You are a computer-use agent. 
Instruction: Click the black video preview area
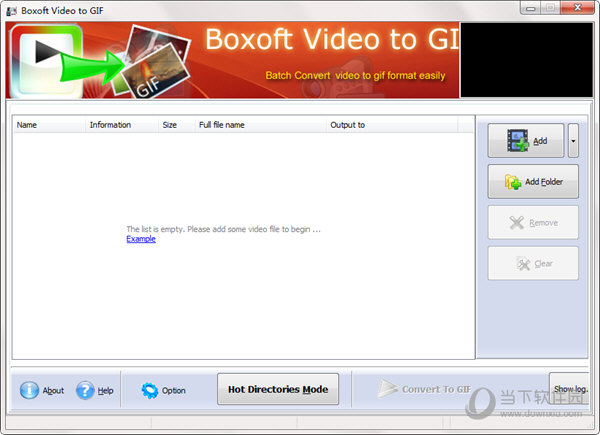(x=527, y=60)
